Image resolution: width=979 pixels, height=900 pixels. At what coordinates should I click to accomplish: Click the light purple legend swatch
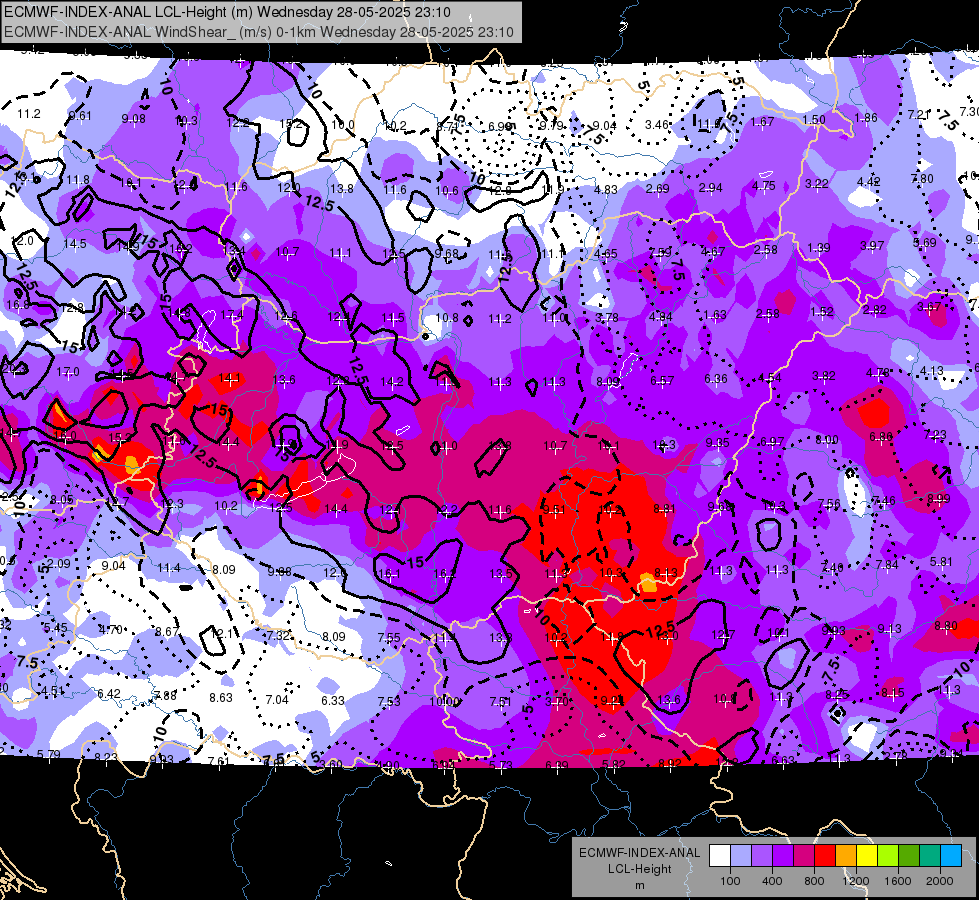click(x=762, y=856)
